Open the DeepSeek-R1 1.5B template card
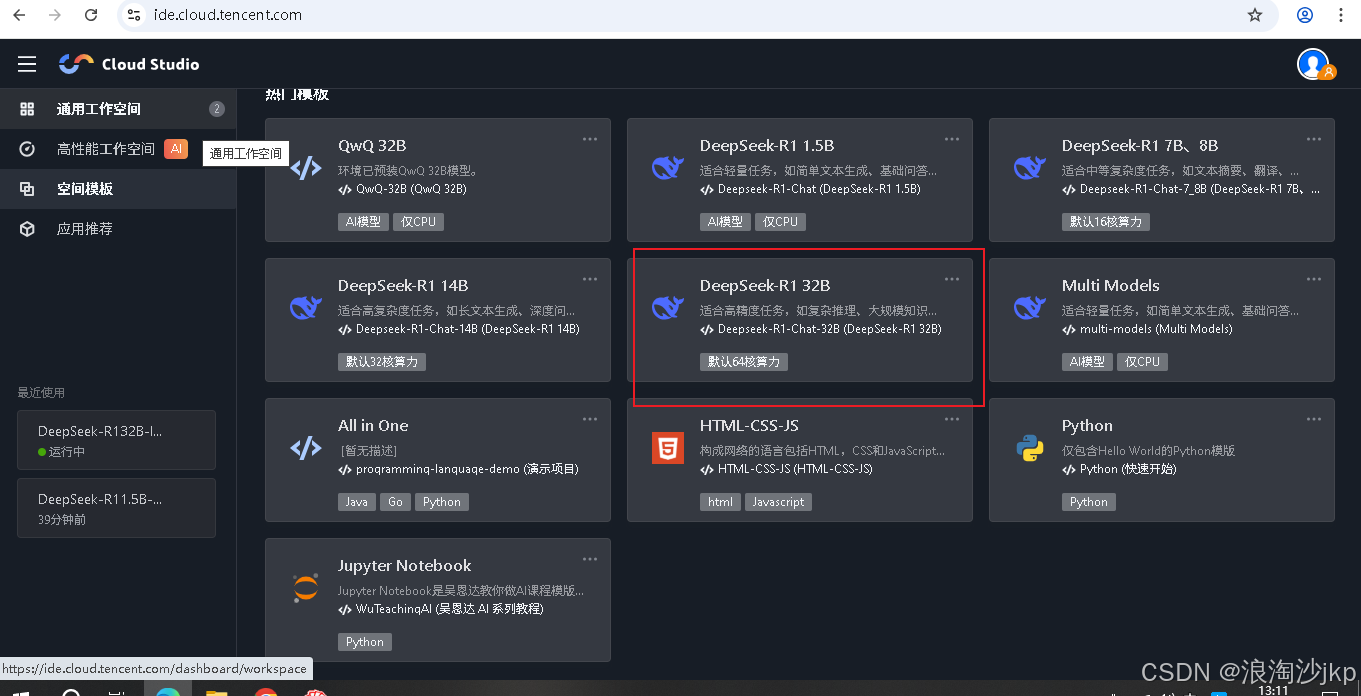1361x696 pixels. pyautogui.click(x=800, y=180)
